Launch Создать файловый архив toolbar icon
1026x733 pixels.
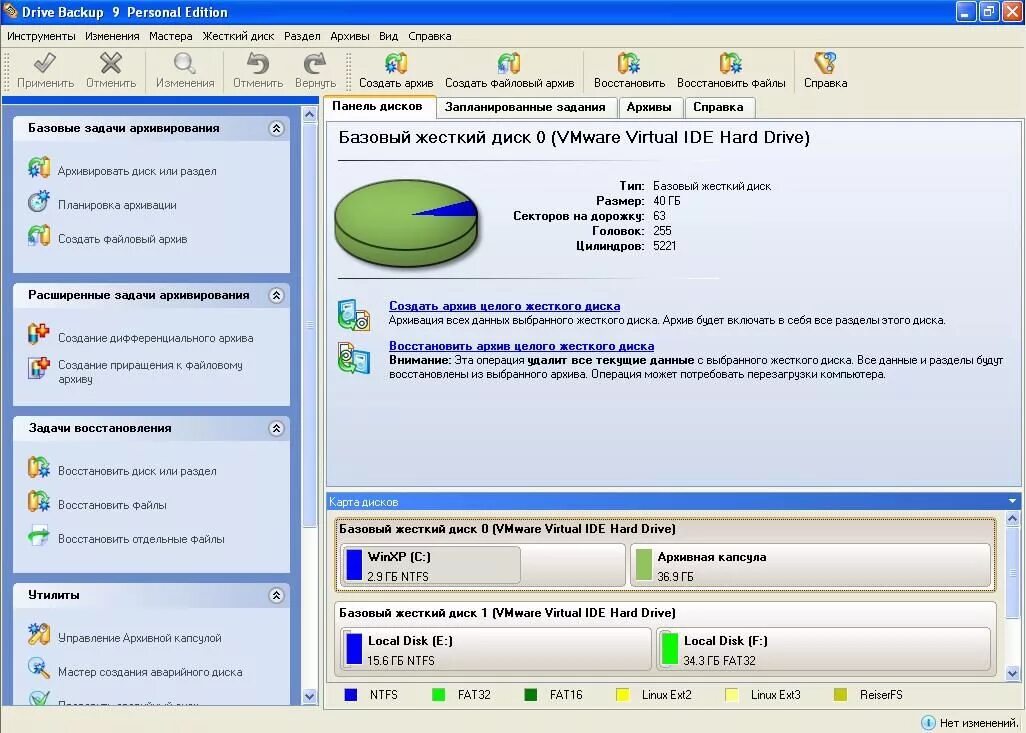click(x=509, y=63)
